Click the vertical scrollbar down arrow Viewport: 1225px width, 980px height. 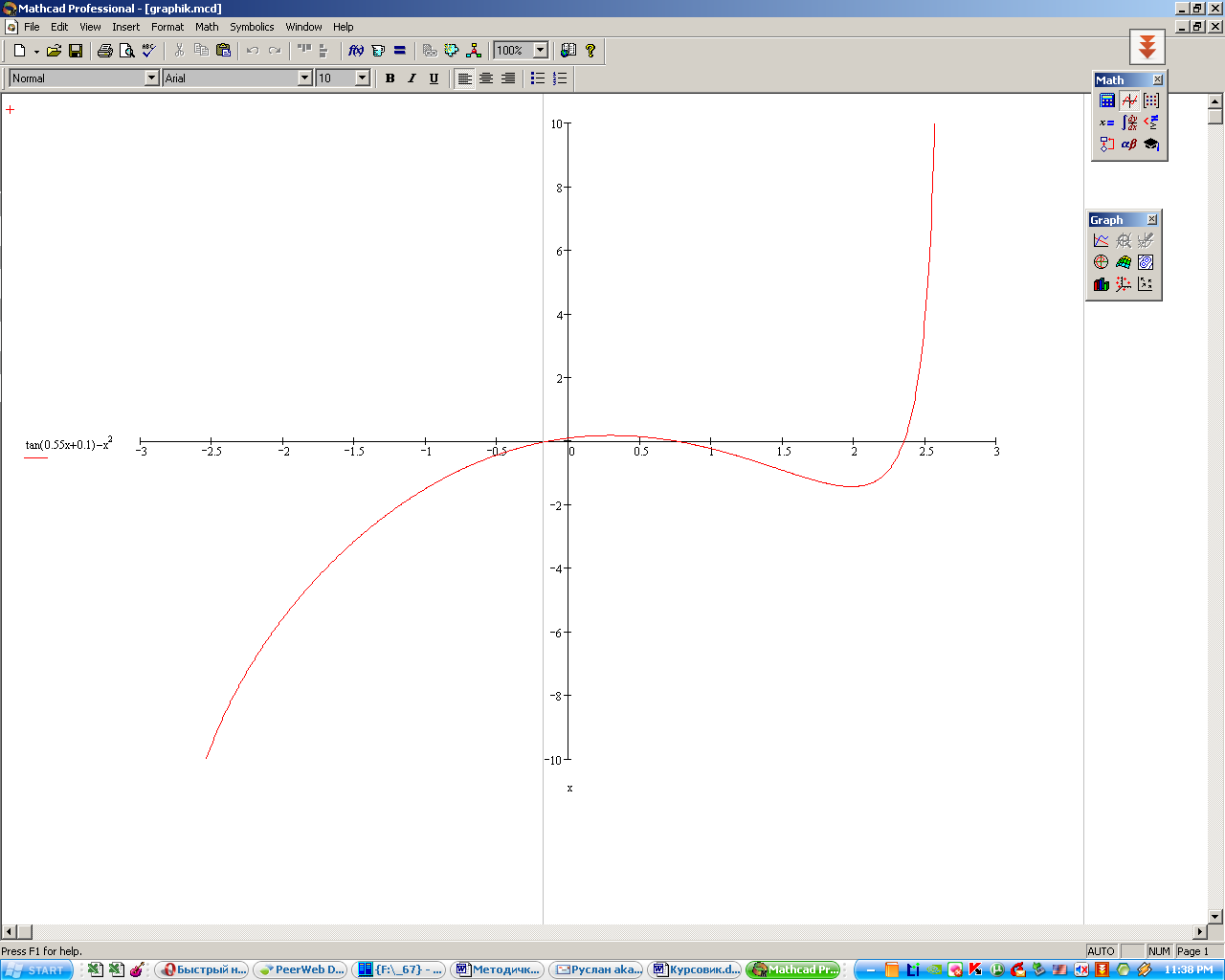[x=1215, y=917]
